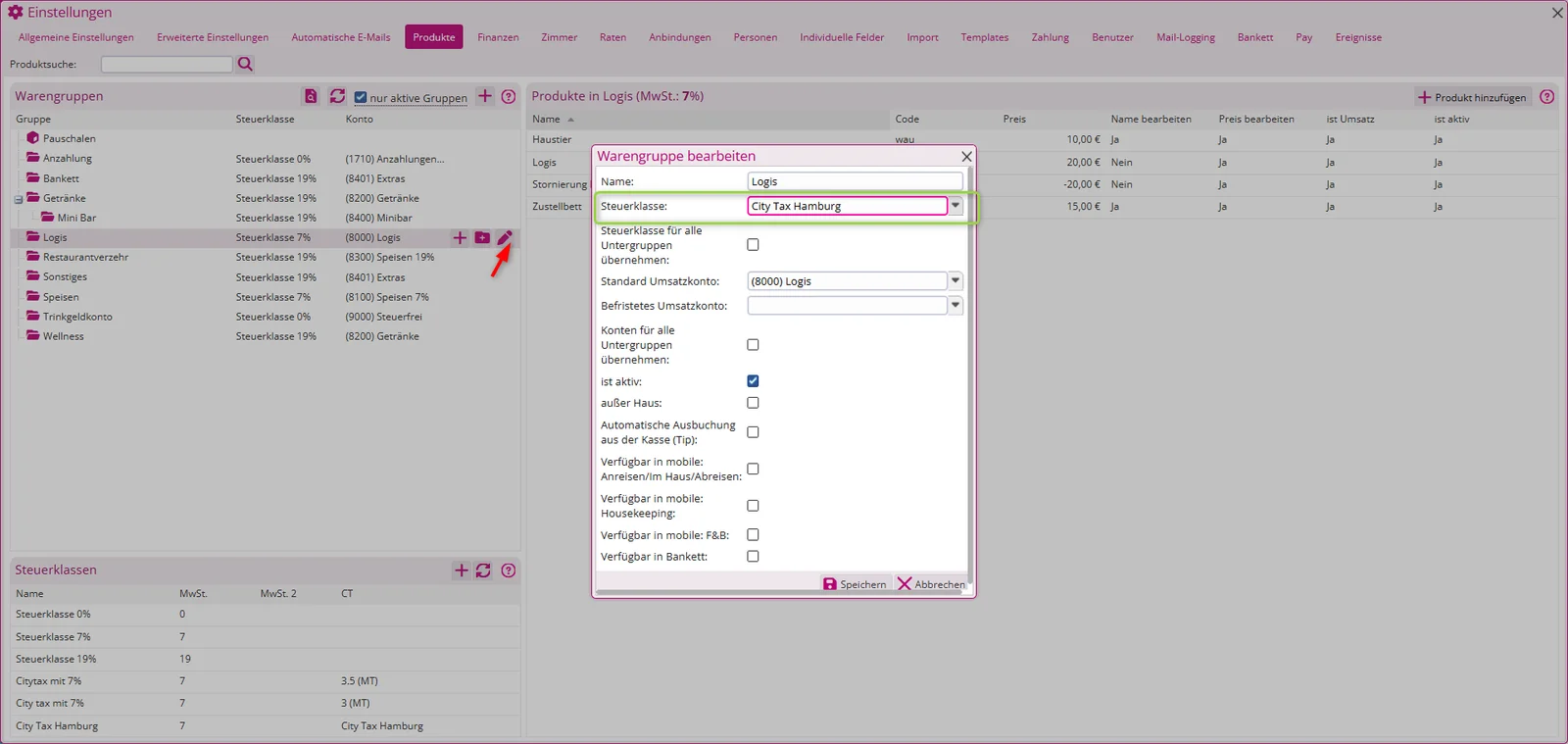
Task: Open the Allgemeine Einstellungen tab
Action: point(75,37)
